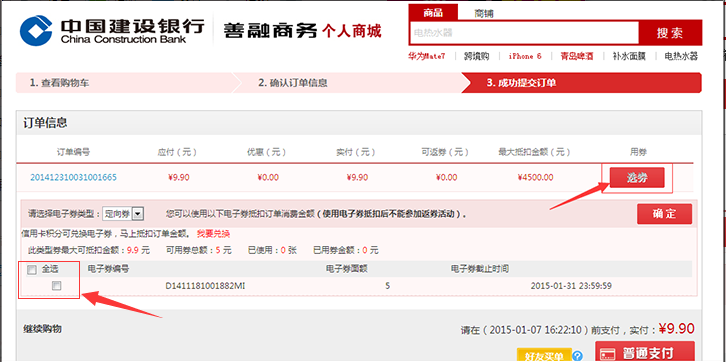Screen dimensions: 726x362
Task: Click the max deduction ¥4500.00 value
Action: [x=534, y=177]
